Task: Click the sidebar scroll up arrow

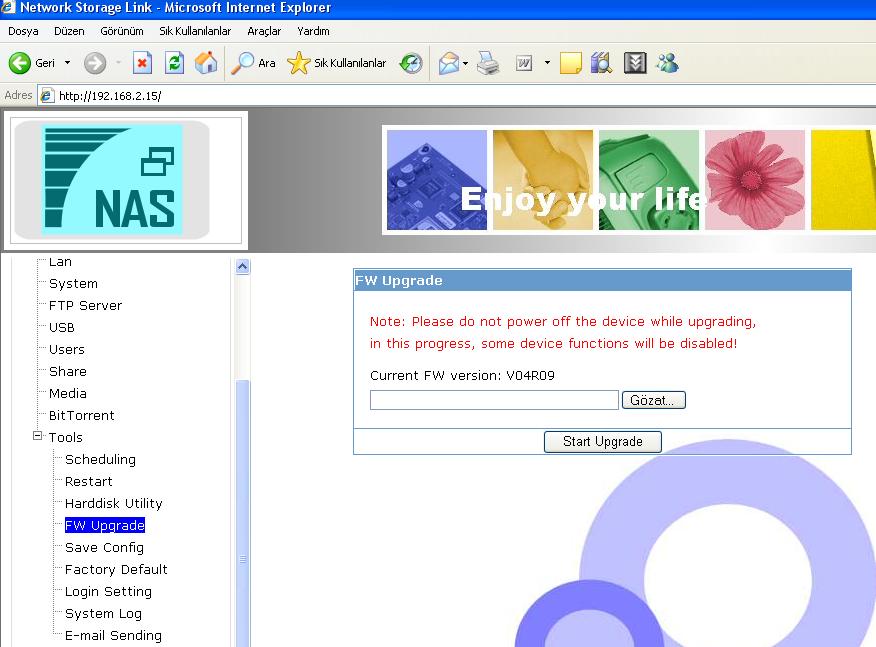Action: [x=242, y=267]
